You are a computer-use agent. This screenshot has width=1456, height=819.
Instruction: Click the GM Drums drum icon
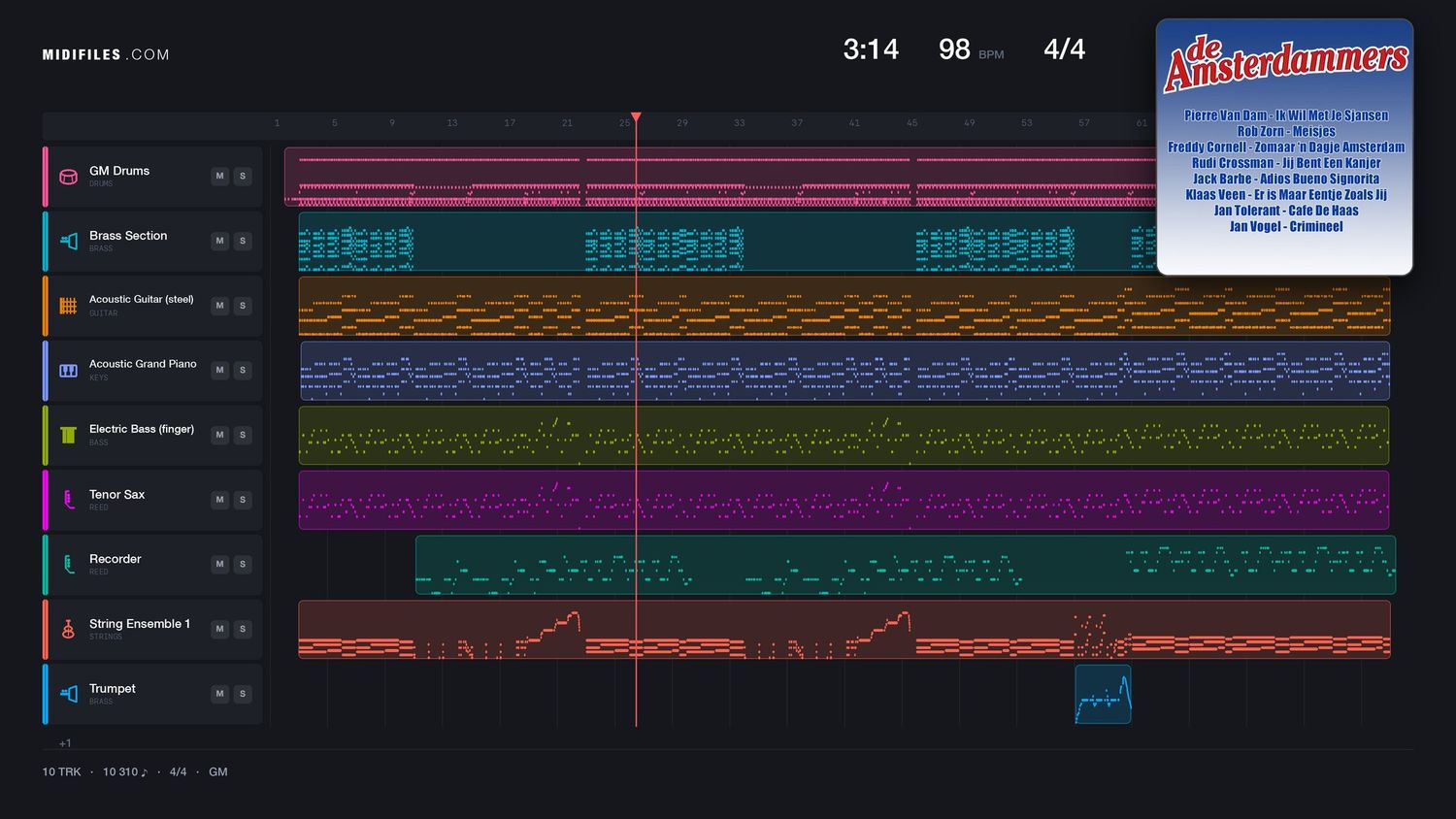[68, 177]
